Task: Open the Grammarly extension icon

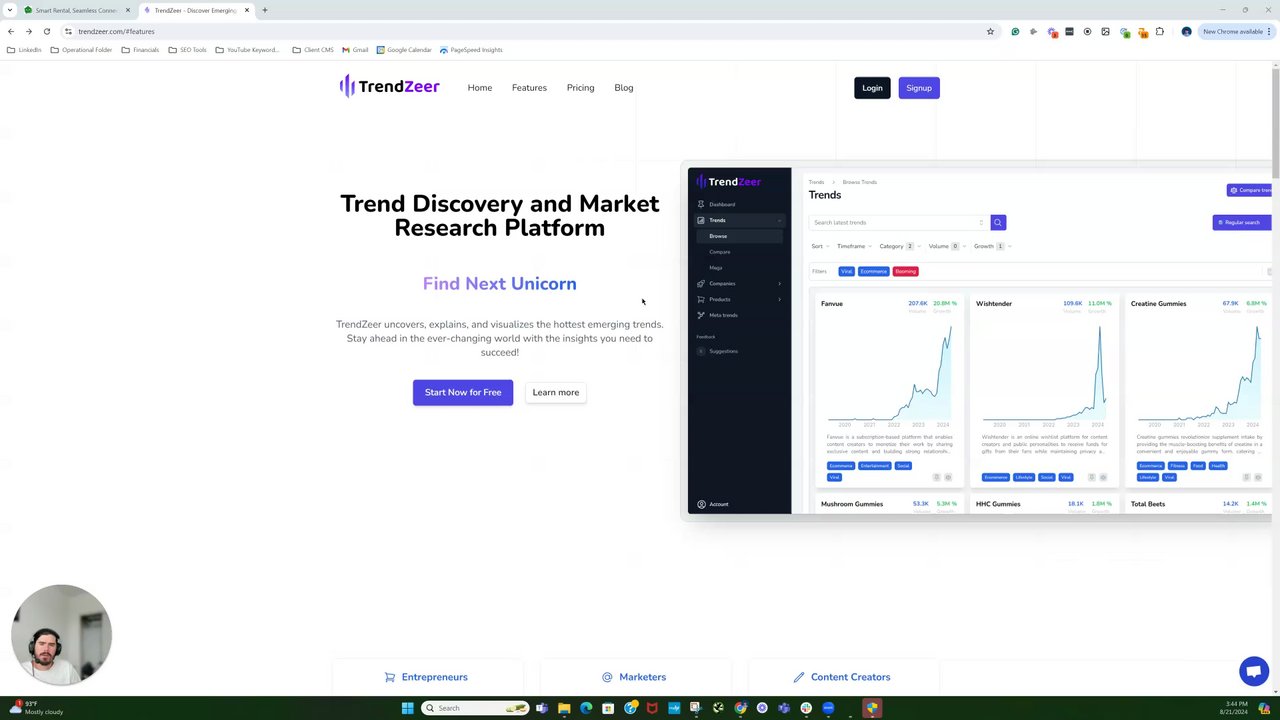Action: click(x=1015, y=31)
